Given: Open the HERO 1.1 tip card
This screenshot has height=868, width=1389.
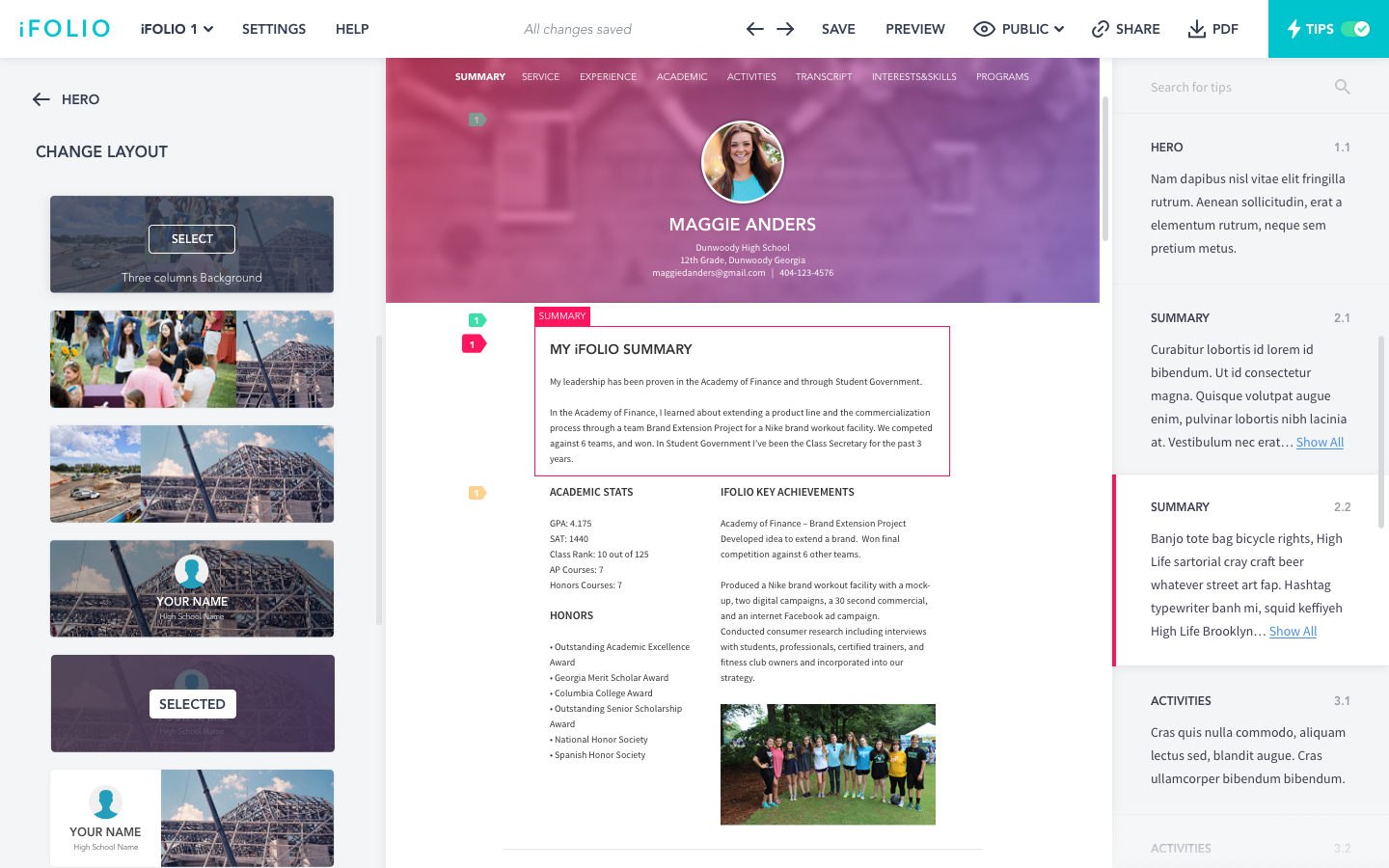Looking at the screenshot, I should tap(1250, 199).
